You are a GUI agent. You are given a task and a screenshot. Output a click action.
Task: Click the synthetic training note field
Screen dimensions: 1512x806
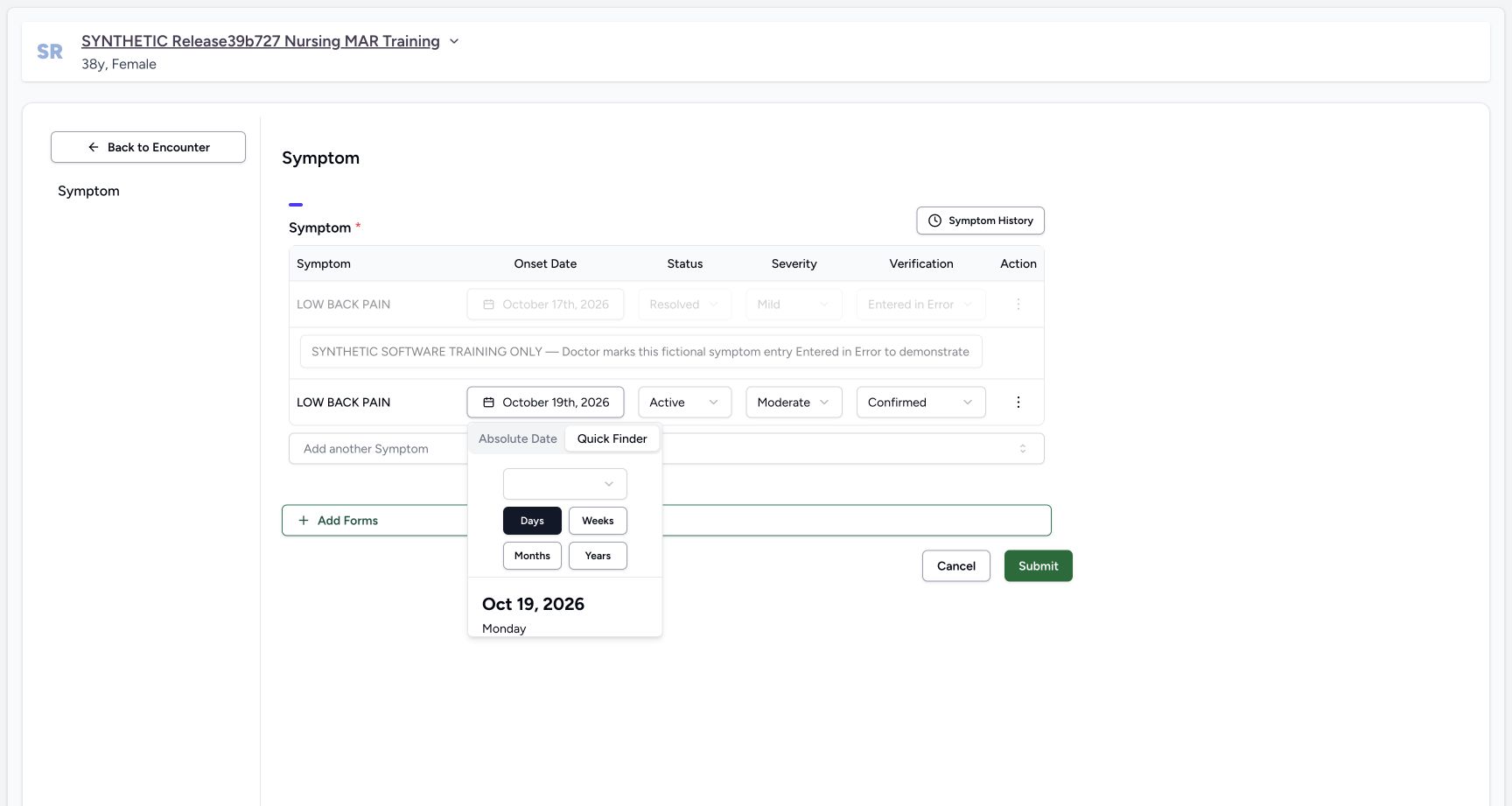click(640, 352)
